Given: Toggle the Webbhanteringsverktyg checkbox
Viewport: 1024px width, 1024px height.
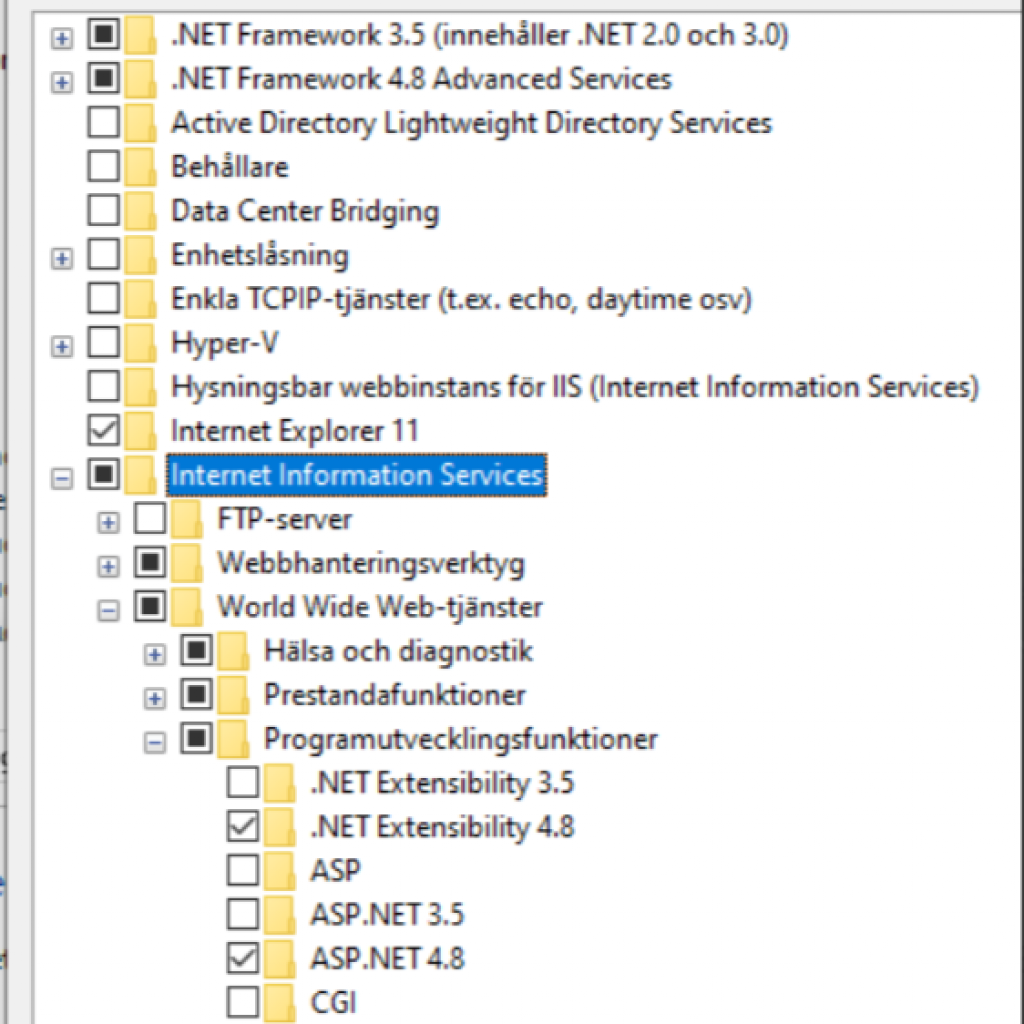Looking at the screenshot, I should (x=150, y=562).
